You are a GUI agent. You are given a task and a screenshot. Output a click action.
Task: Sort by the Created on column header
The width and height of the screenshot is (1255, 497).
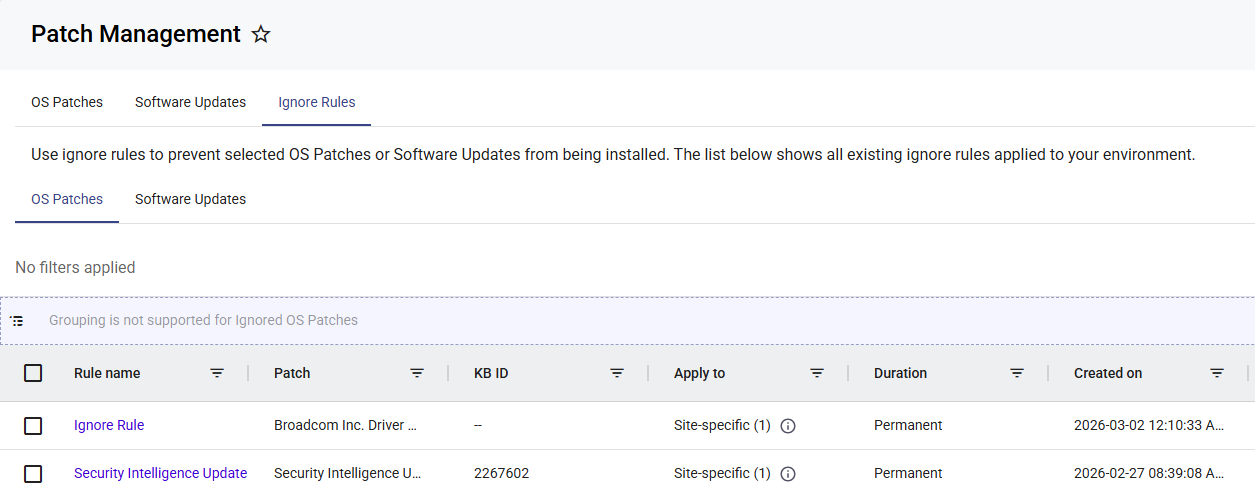click(x=1108, y=373)
